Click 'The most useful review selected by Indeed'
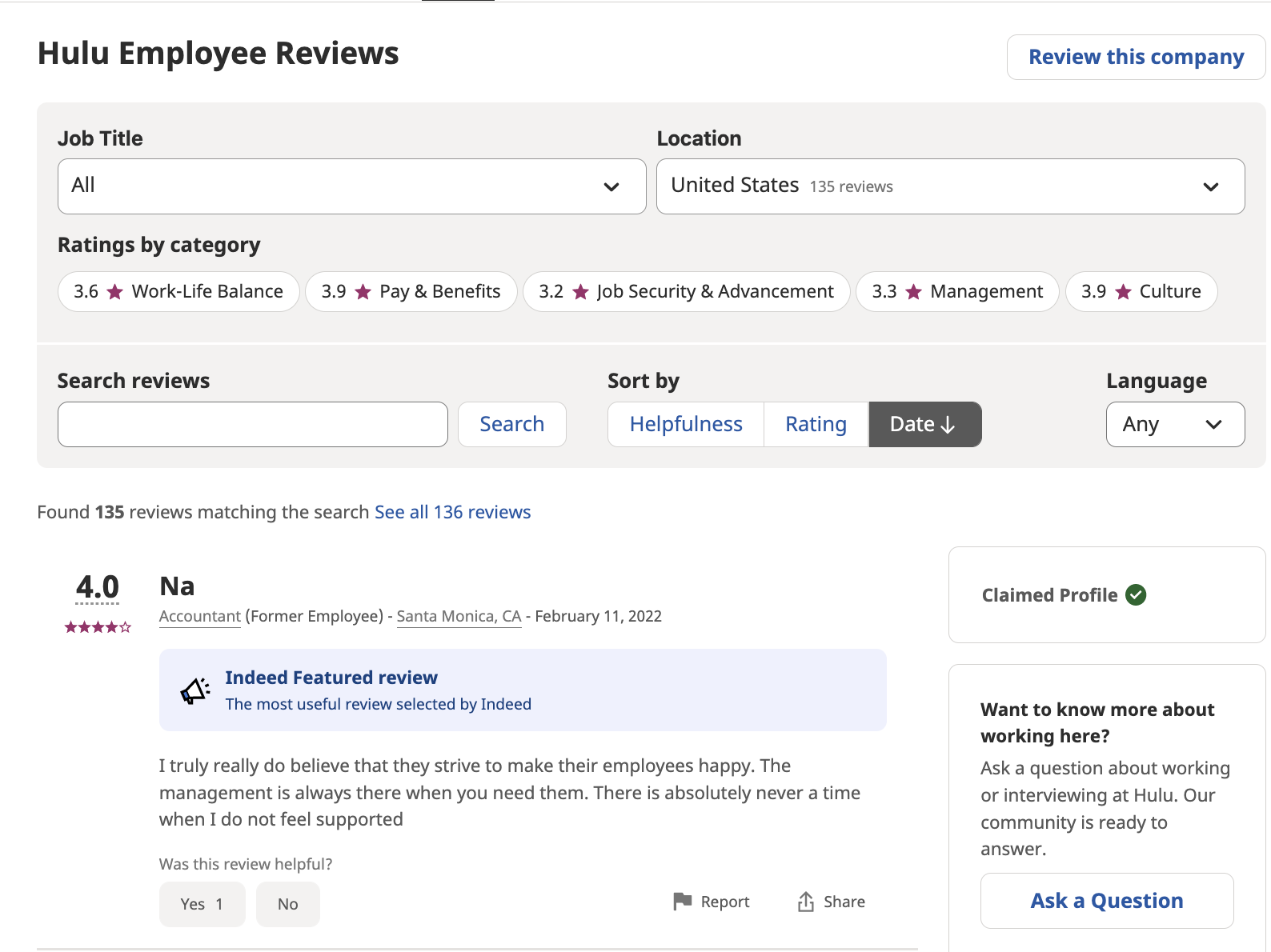 pos(379,704)
